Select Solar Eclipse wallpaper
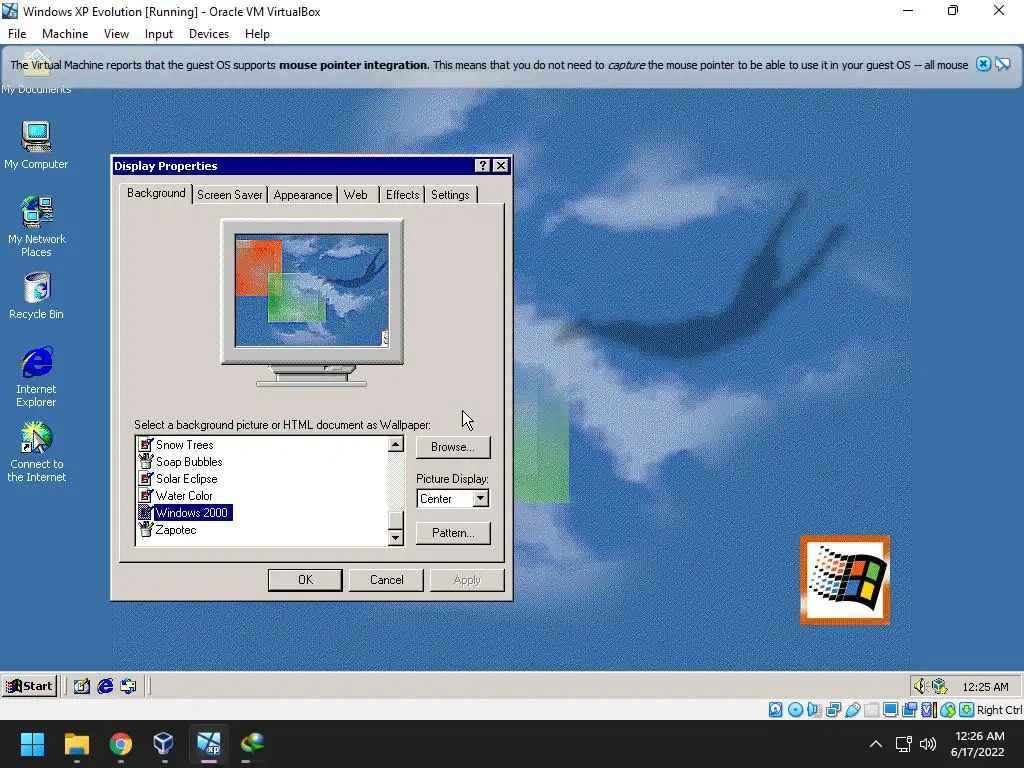This screenshot has height=768, width=1024. tap(178, 479)
